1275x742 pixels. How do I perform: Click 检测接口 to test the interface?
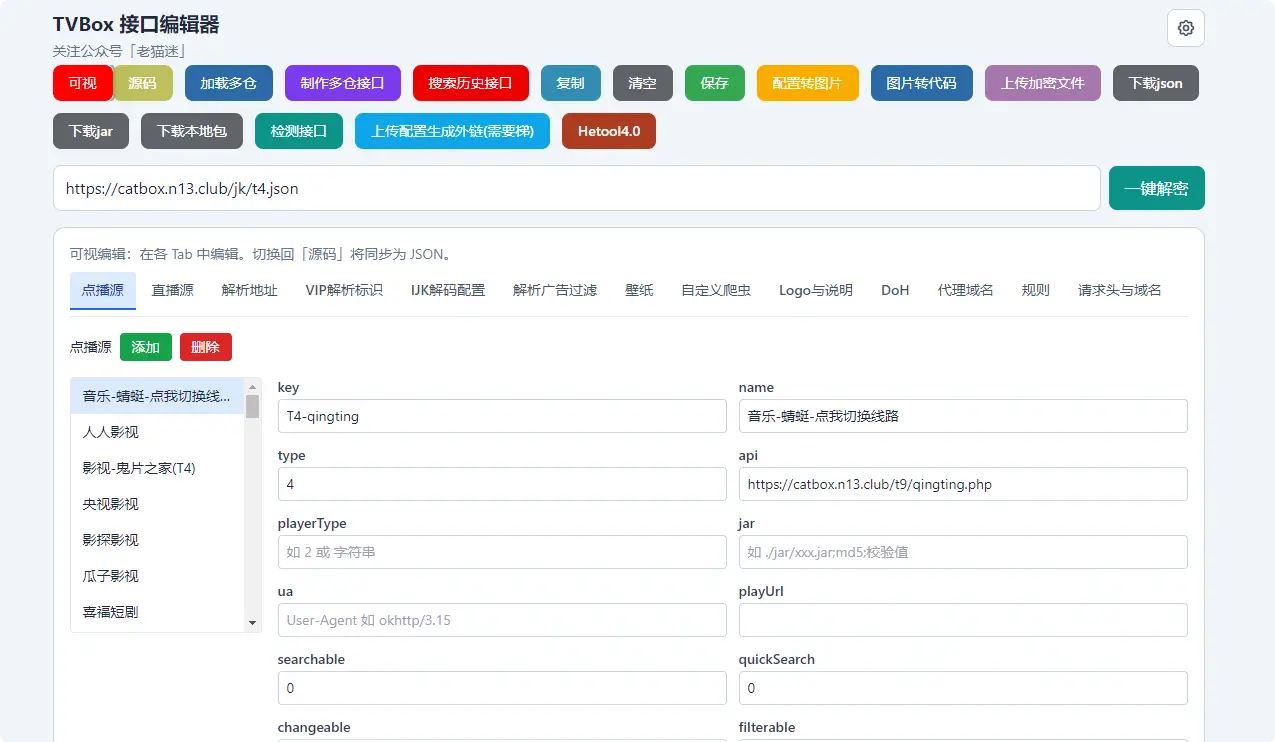click(x=298, y=130)
